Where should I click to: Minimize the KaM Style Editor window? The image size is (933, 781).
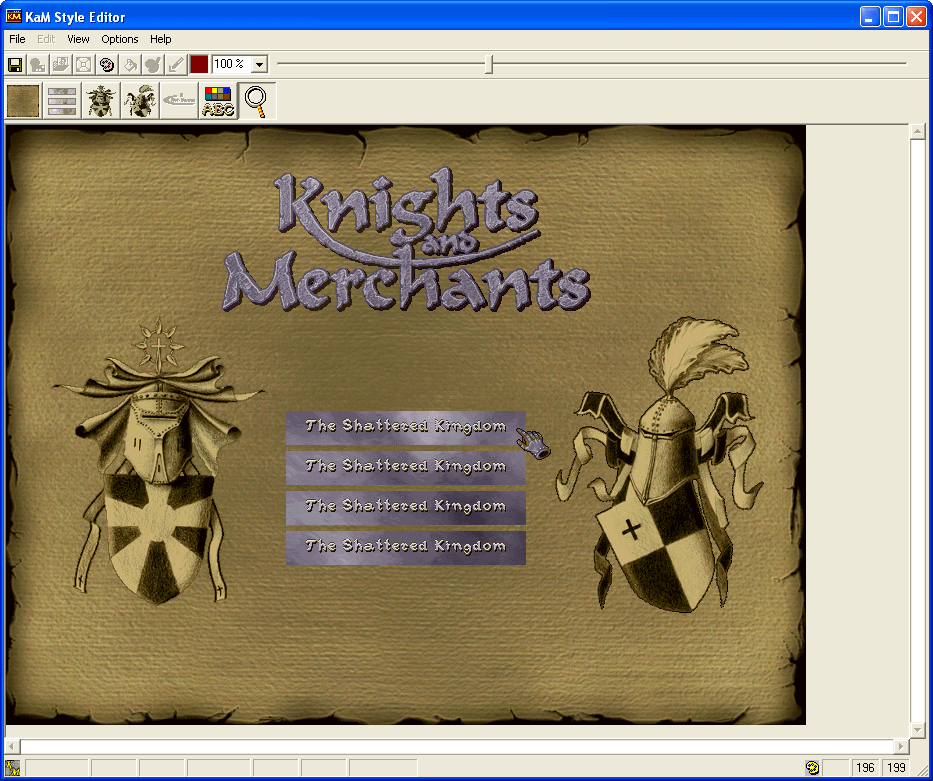tap(870, 17)
